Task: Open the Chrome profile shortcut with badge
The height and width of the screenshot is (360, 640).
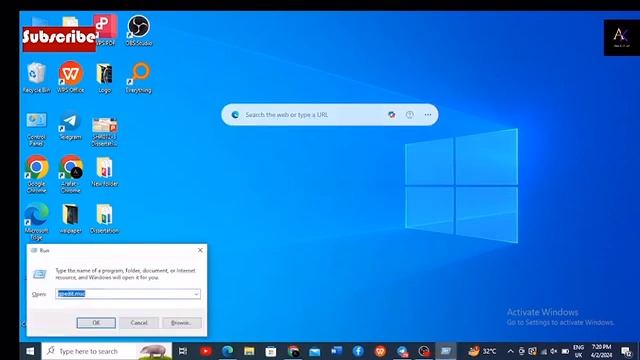Action: [x=71, y=173]
